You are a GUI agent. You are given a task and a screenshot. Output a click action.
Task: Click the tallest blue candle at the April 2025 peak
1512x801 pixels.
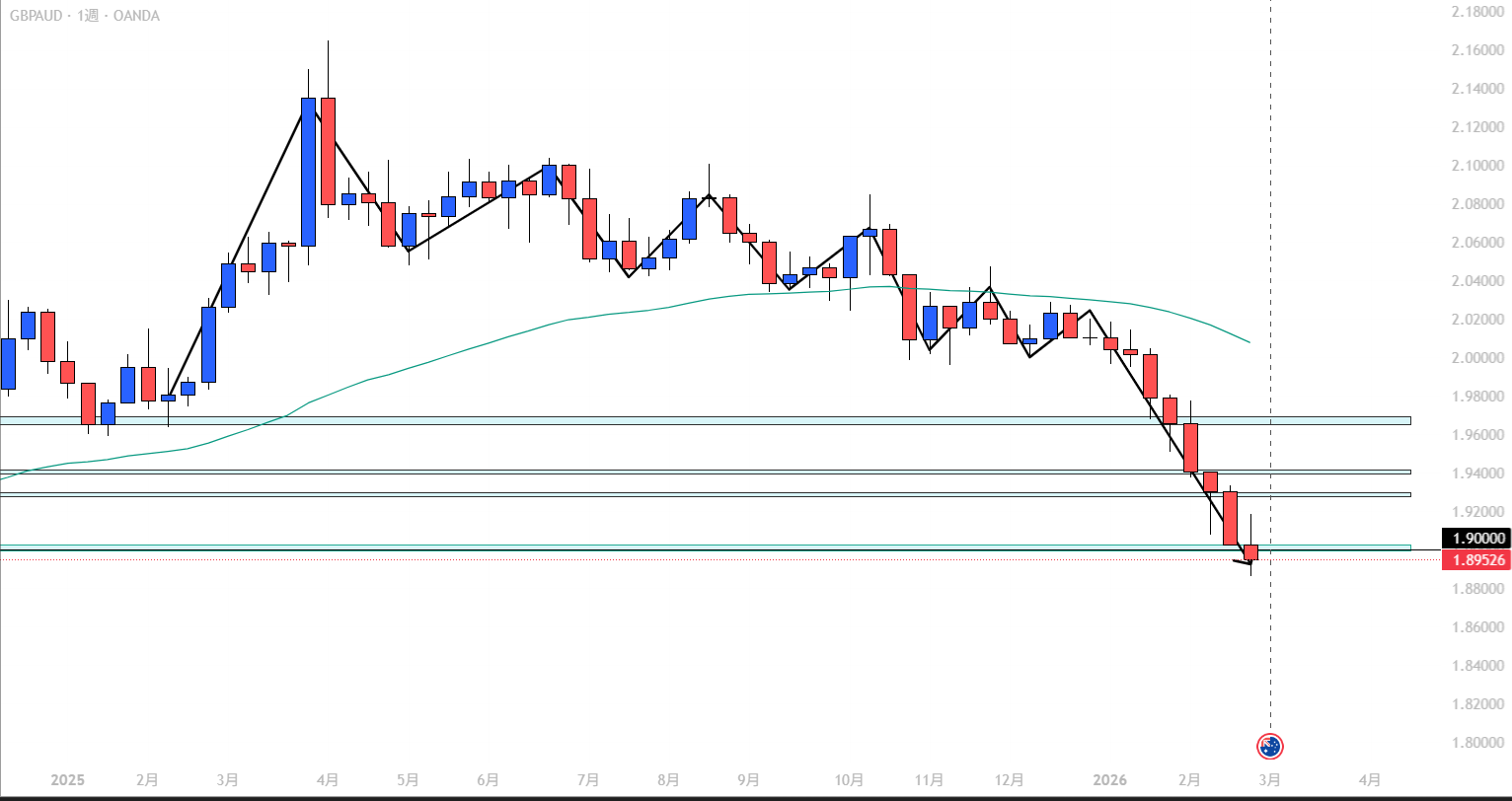pyautogui.click(x=308, y=173)
